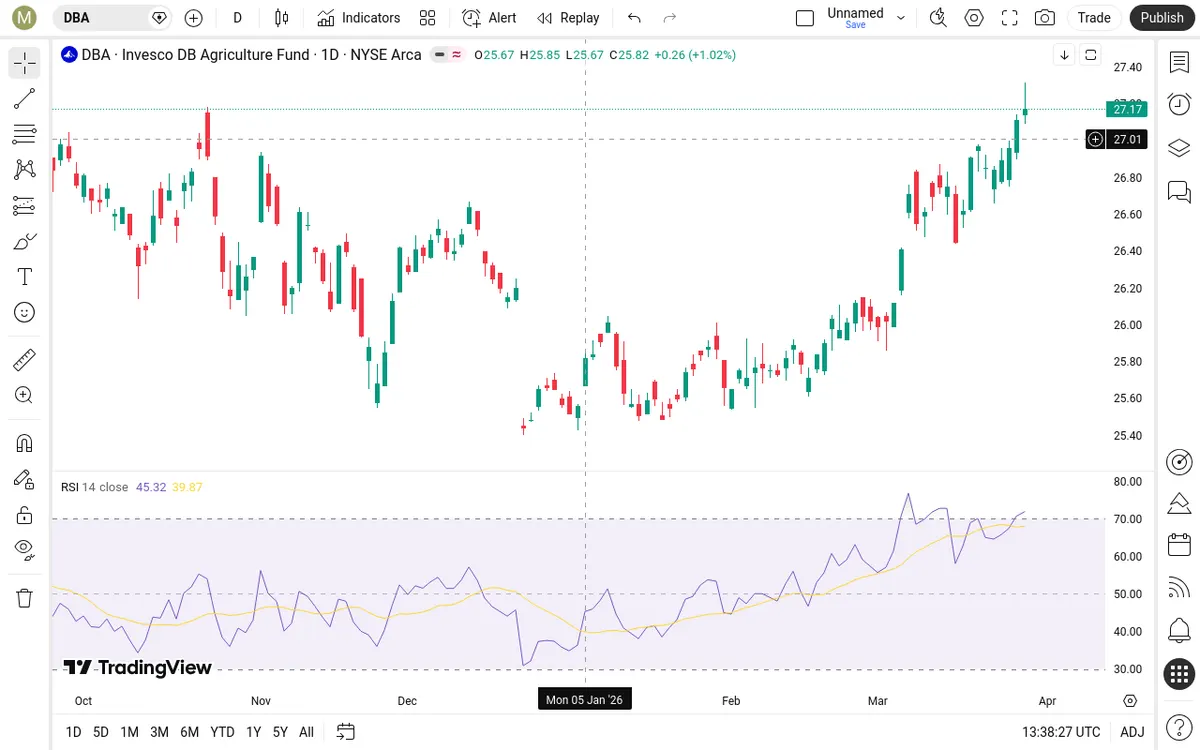Screen dimensions: 1200x750
Task: Select the 1D date range
Action: 73,732
